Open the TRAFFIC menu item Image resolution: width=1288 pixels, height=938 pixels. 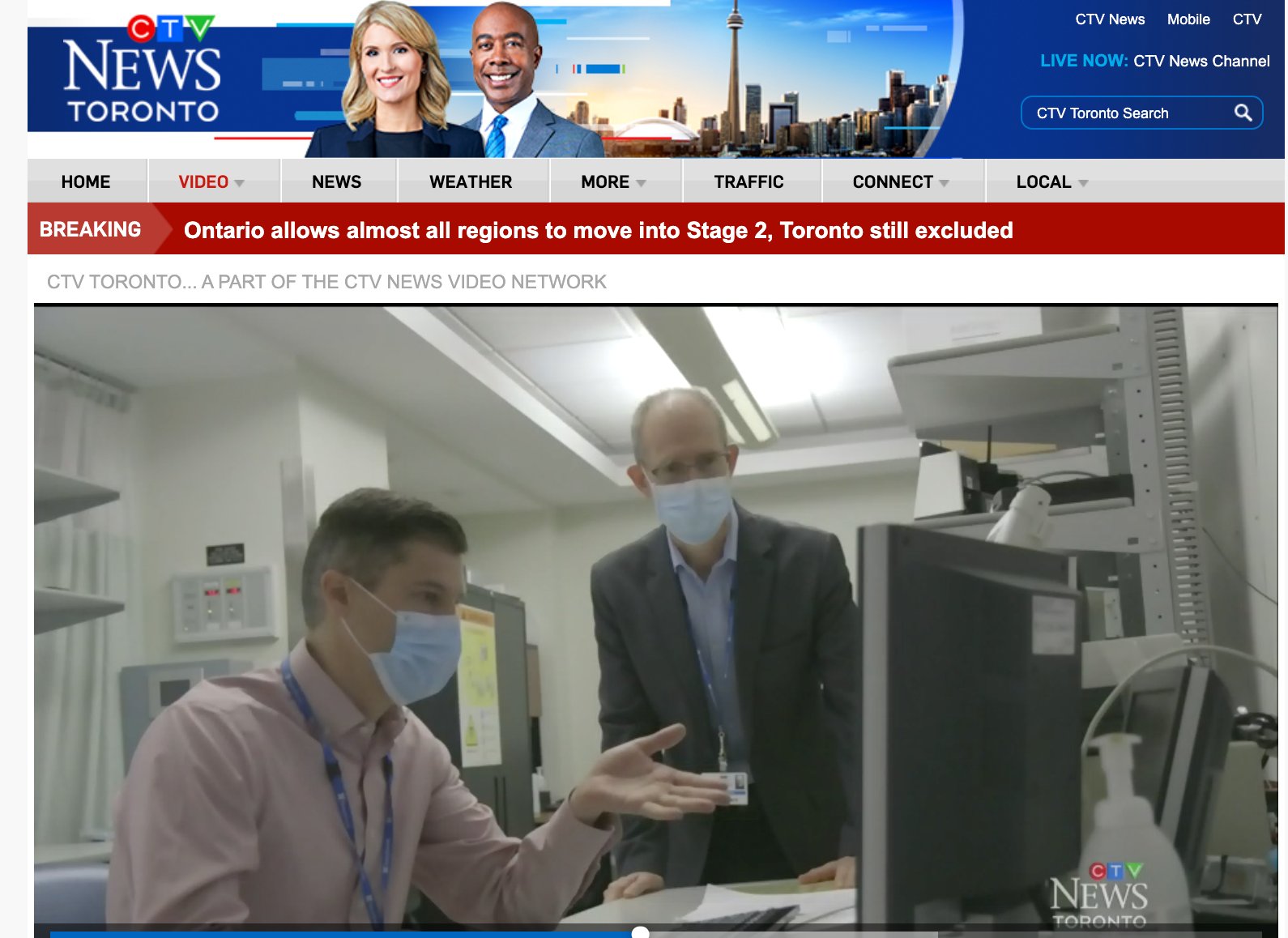(x=748, y=181)
